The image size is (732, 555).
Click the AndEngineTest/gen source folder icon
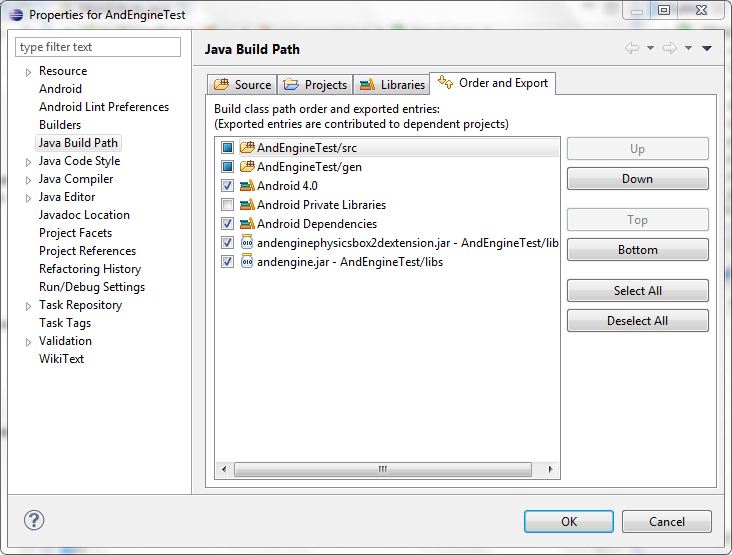point(247,167)
